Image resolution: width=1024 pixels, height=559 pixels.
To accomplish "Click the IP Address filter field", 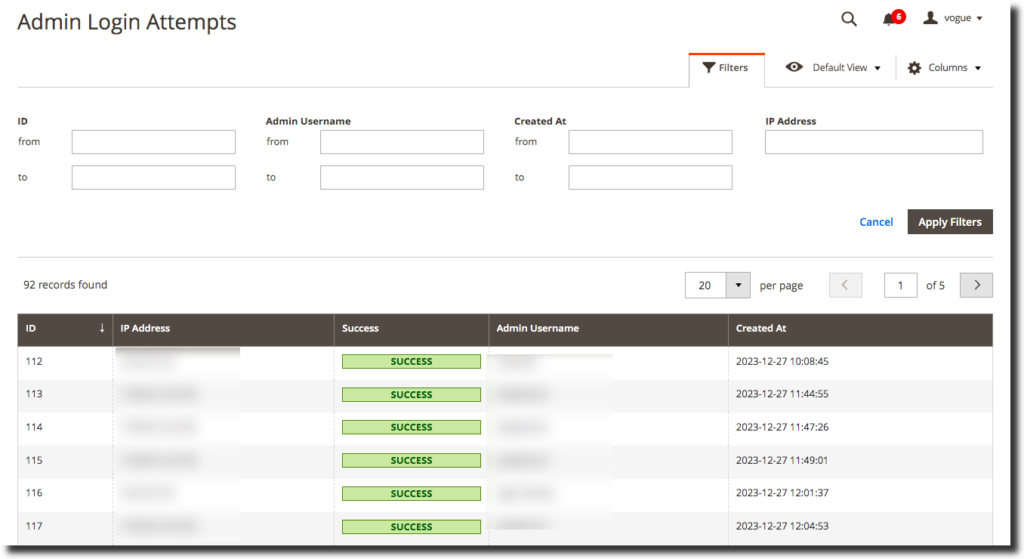I will pos(873,142).
